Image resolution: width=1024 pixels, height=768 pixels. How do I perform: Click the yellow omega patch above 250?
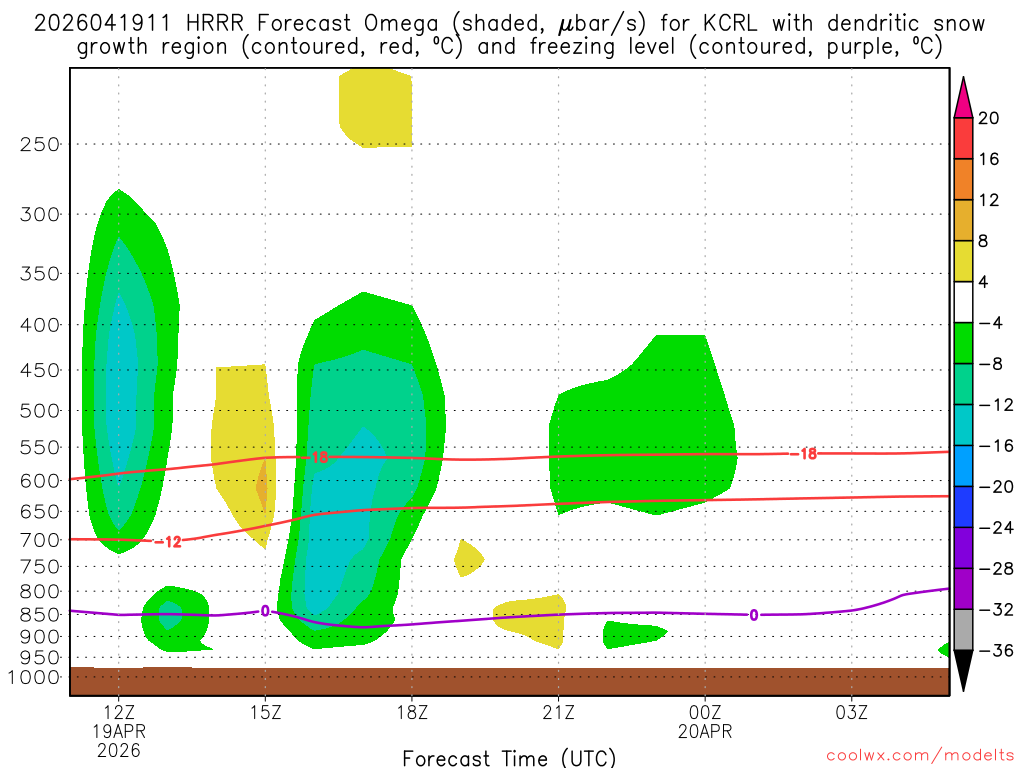point(376,108)
